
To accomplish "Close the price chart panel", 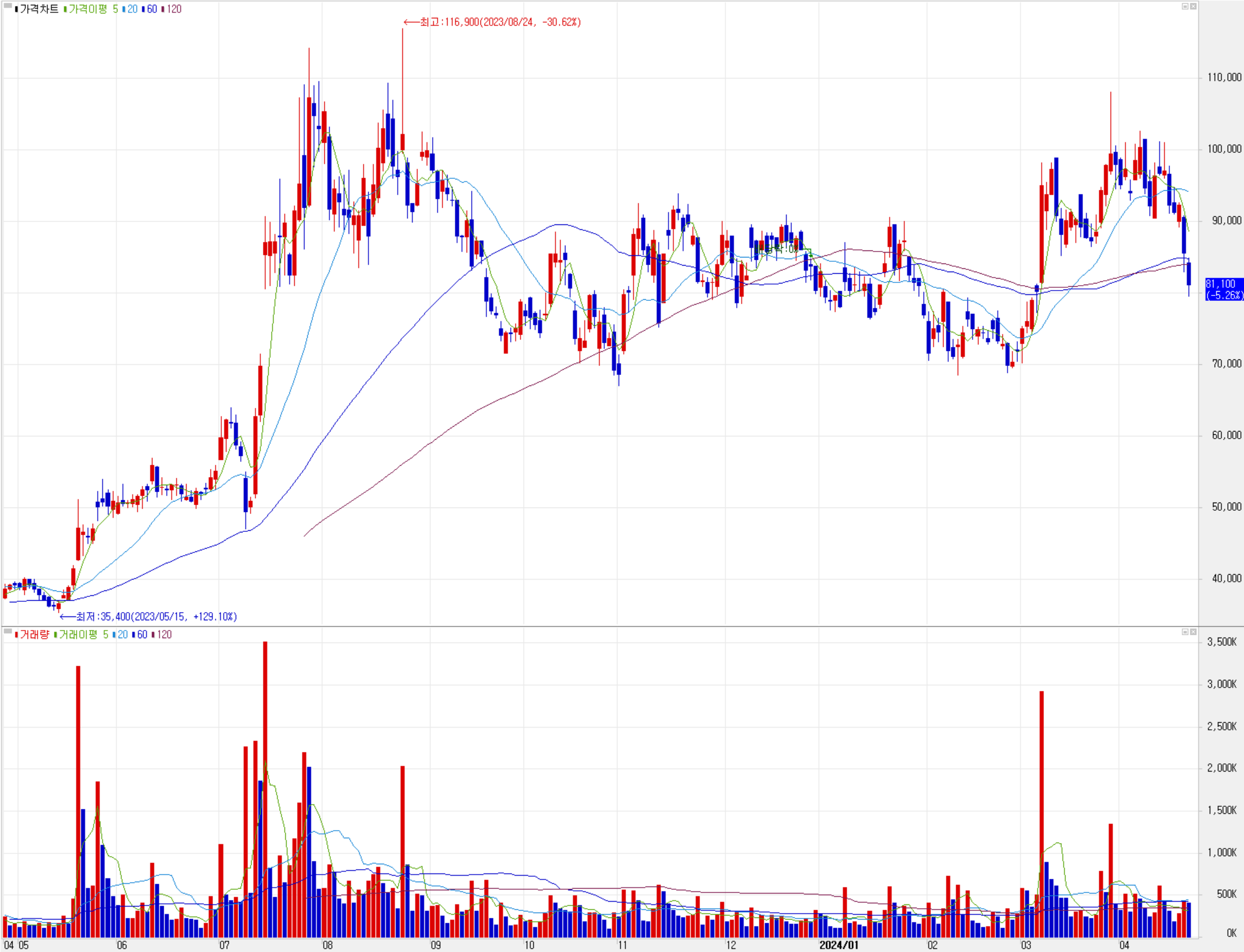I will pyautogui.click(x=1193, y=6).
